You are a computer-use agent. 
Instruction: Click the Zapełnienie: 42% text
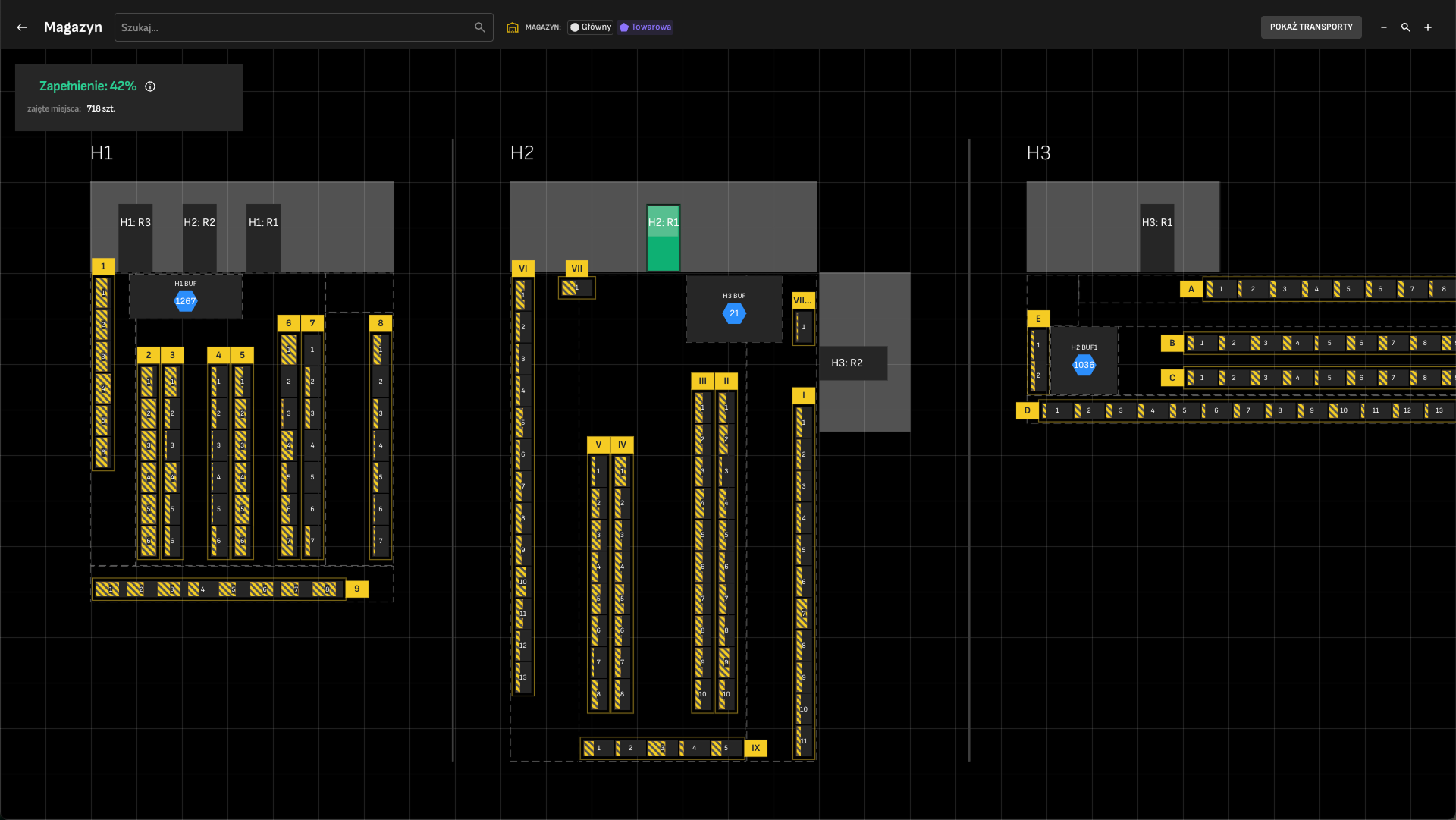(x=88, y=86)
